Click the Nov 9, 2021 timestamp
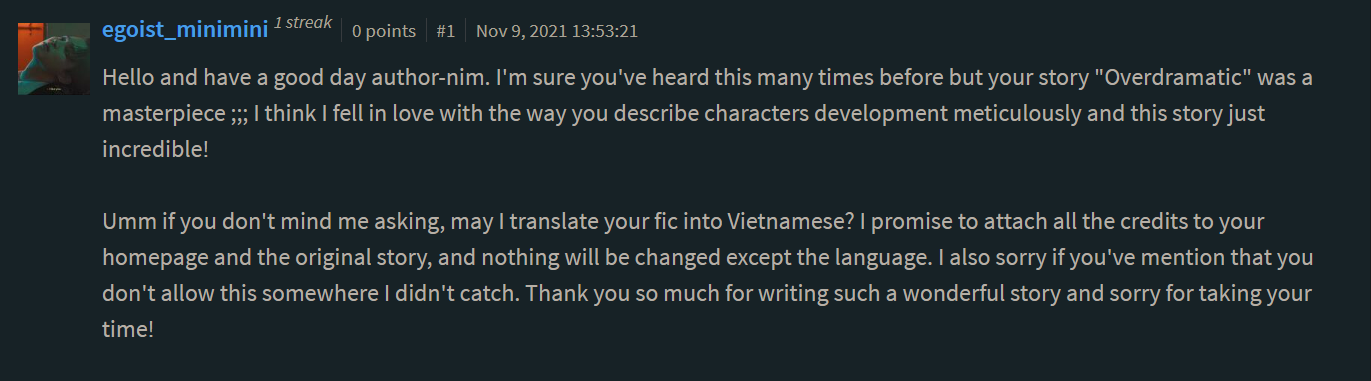The height and width of the screenshot is (381, 1371). pos(557,31)
